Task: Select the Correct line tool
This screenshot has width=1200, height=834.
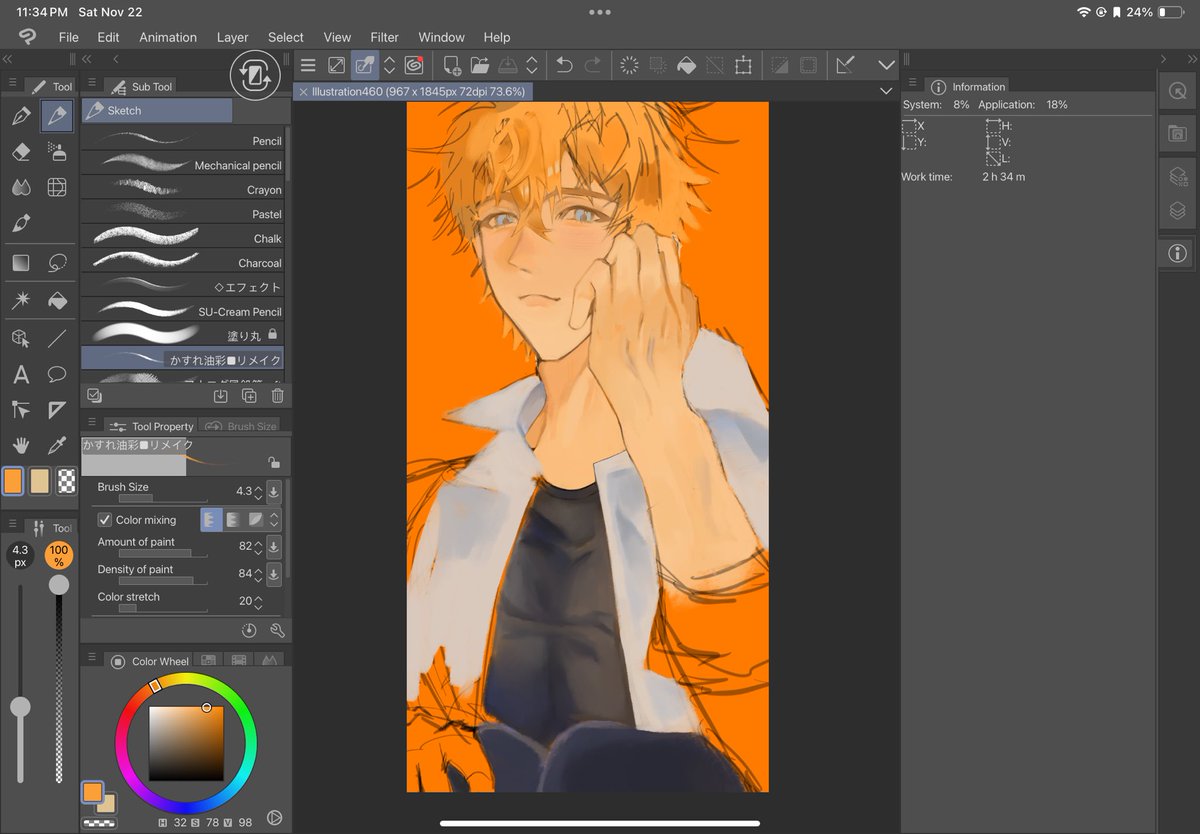Action: click(x=21, y=409)
